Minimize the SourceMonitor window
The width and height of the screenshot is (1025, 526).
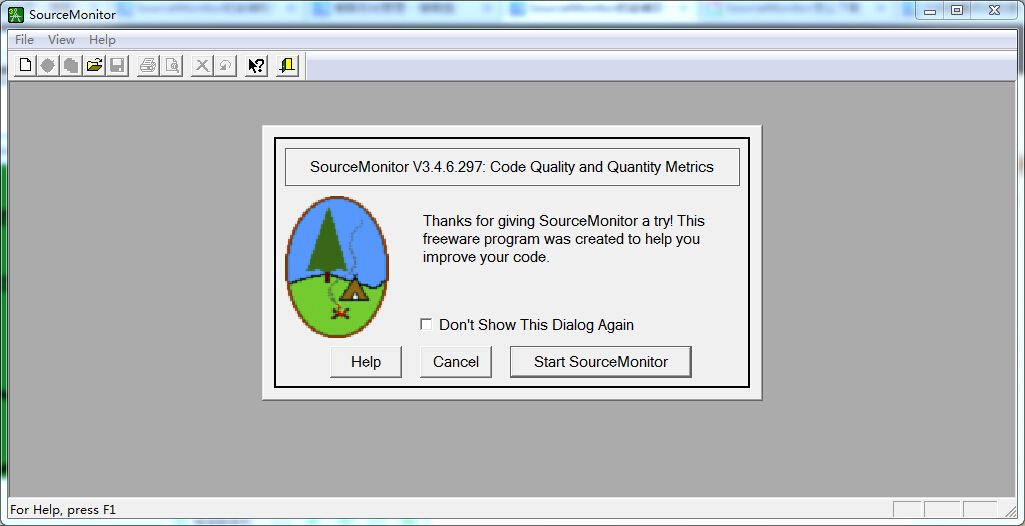click(x=930, y=10)
